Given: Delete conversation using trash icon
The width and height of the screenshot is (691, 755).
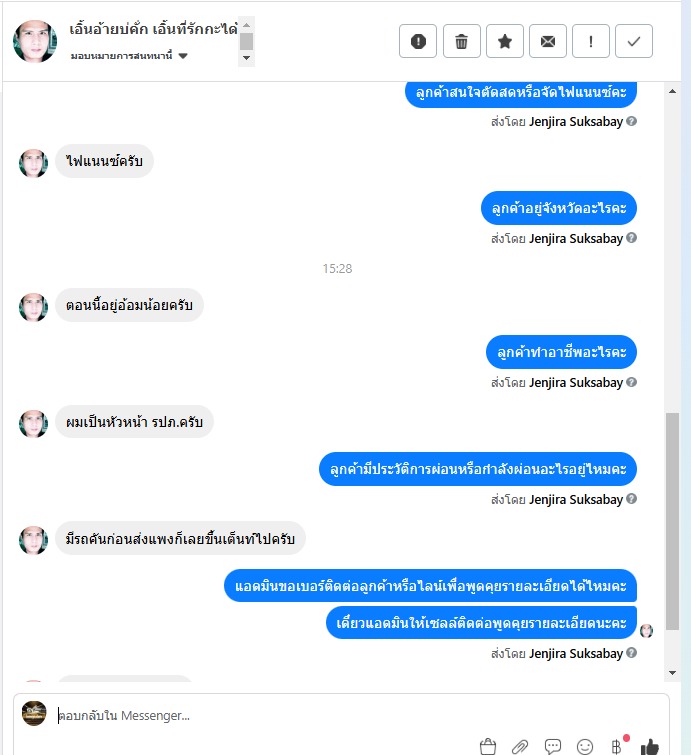Looking at the screenshot, I should [461, 41].
